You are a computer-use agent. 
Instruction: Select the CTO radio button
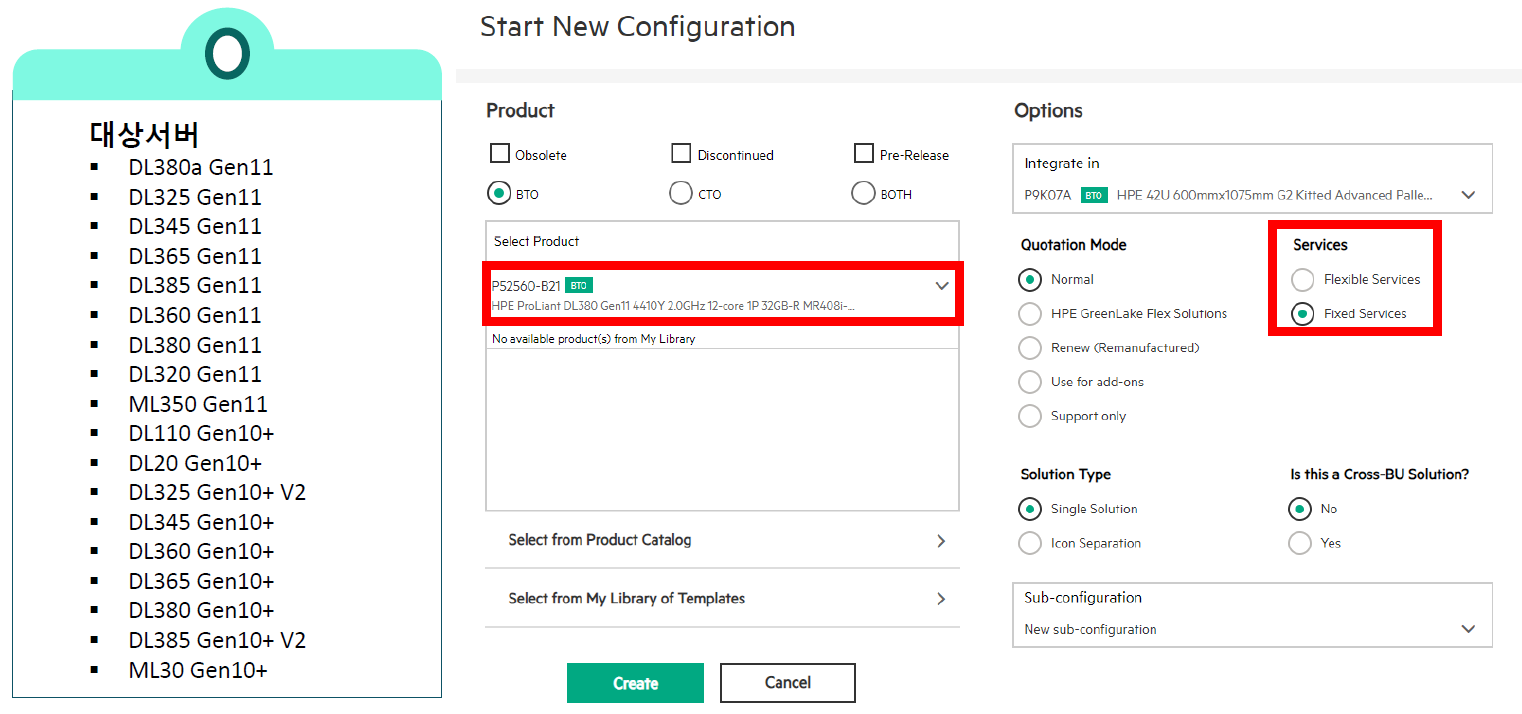pos(680,193)
